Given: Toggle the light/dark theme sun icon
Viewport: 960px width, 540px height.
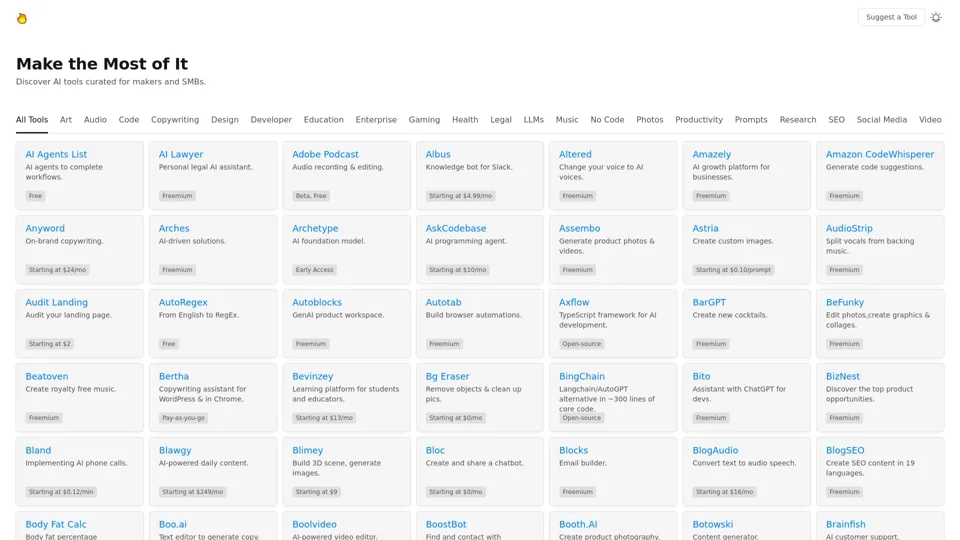Looking at the screenshot, I should (936, 17).
